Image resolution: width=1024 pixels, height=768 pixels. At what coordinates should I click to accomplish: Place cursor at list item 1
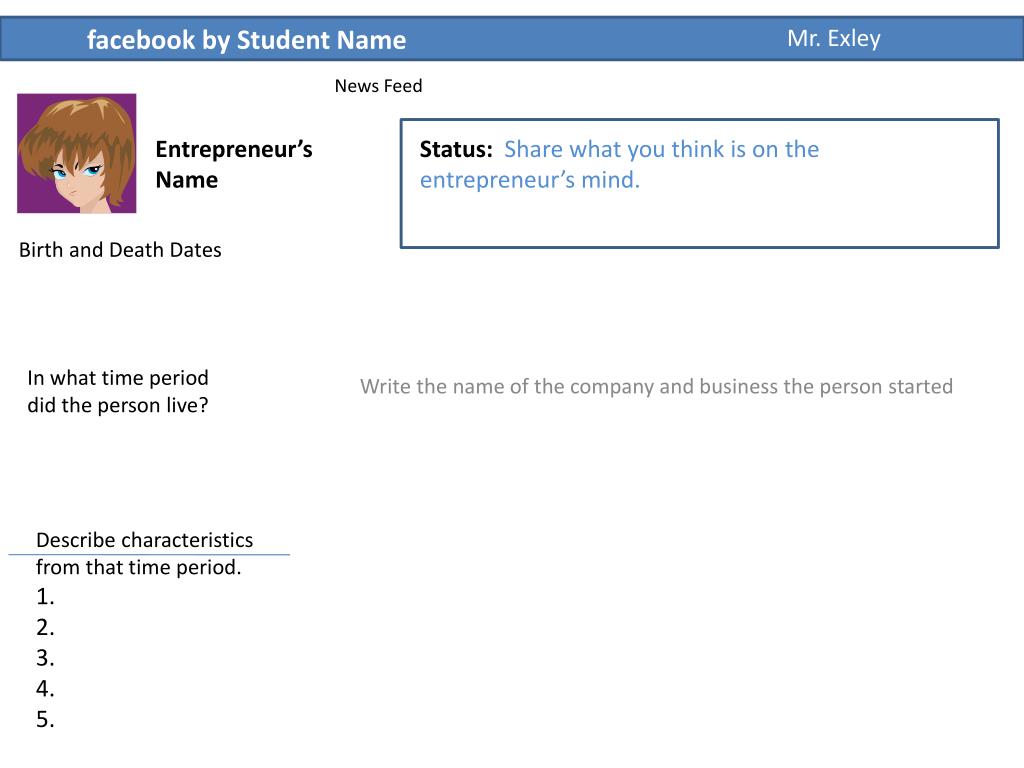(45, 597)
